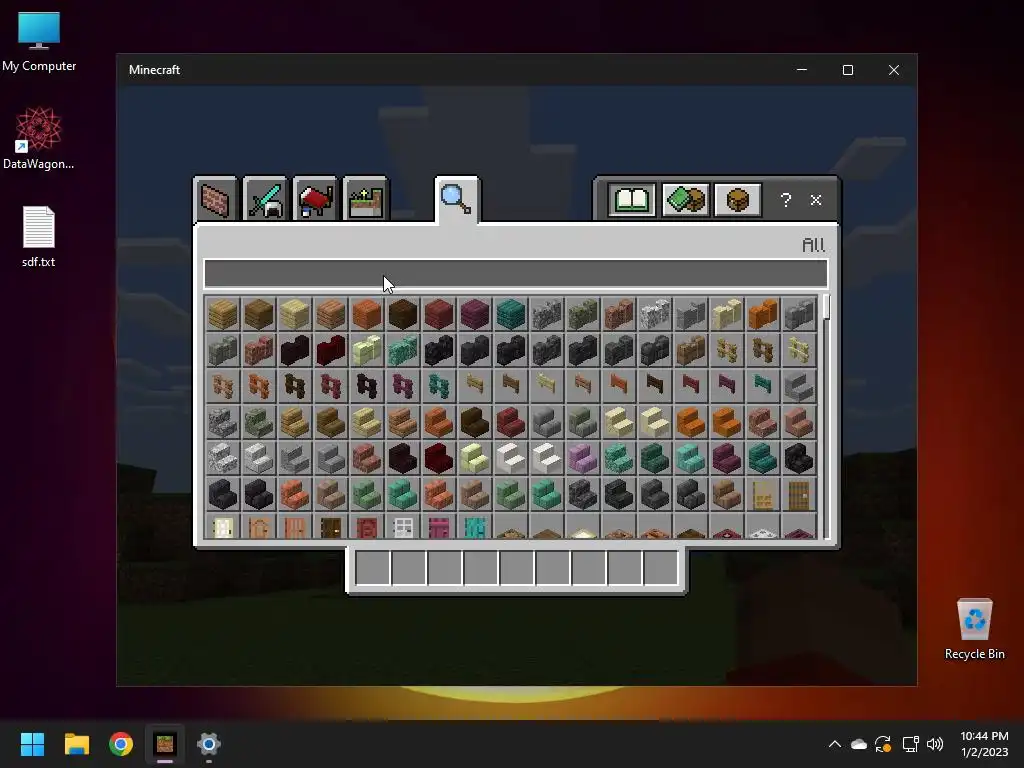1024x768 pixels.
Task: Close the inventory with the x button
Action: [816, 200]
